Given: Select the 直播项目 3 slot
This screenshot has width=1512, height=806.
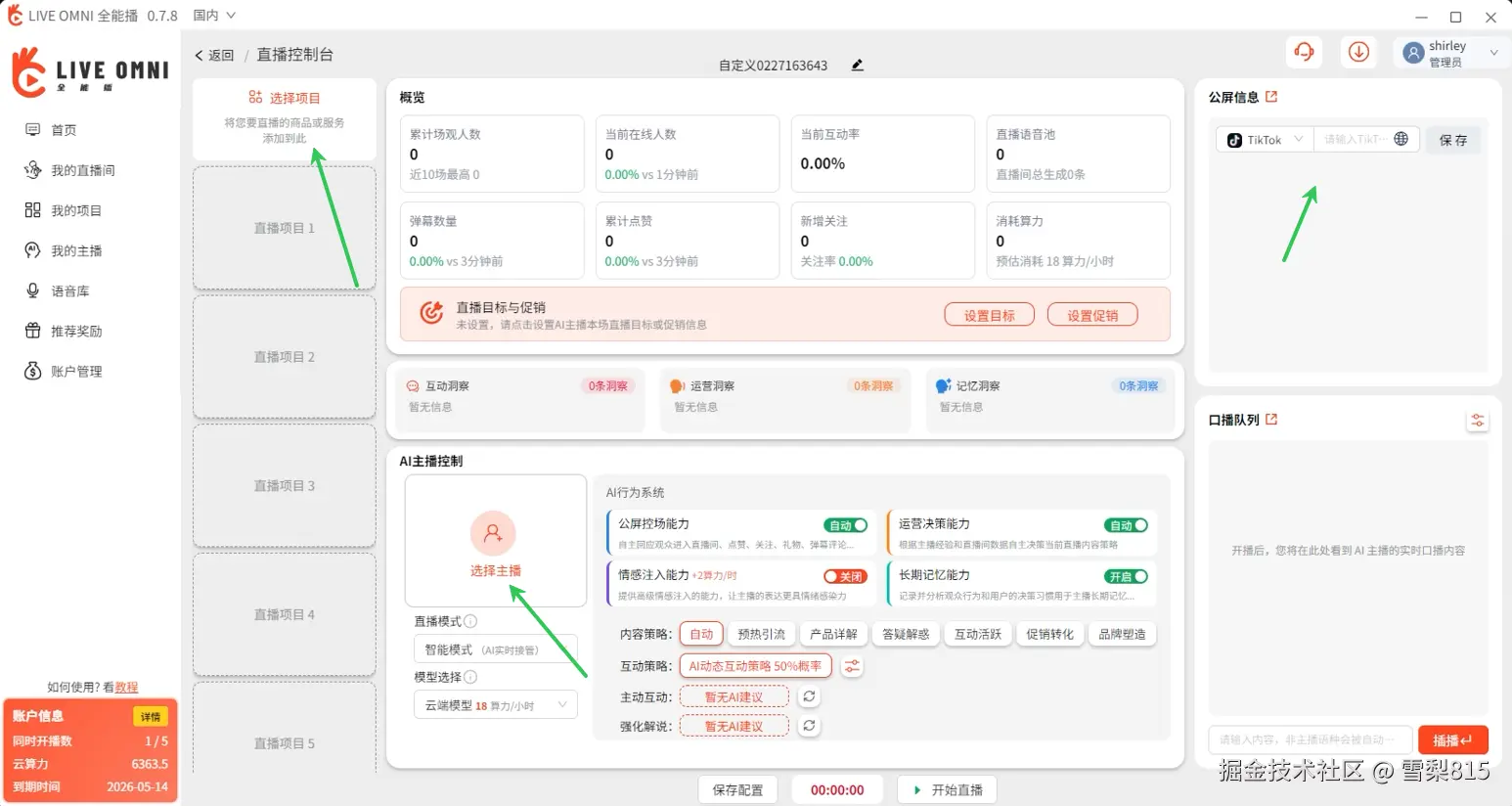Looking at the screenshot, I should [x=285, y=485].
